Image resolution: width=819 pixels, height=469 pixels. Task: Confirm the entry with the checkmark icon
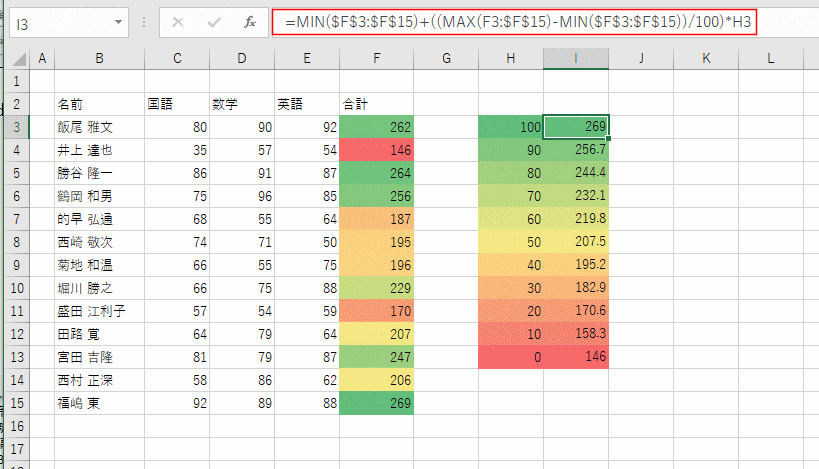[x=214, y=22]
